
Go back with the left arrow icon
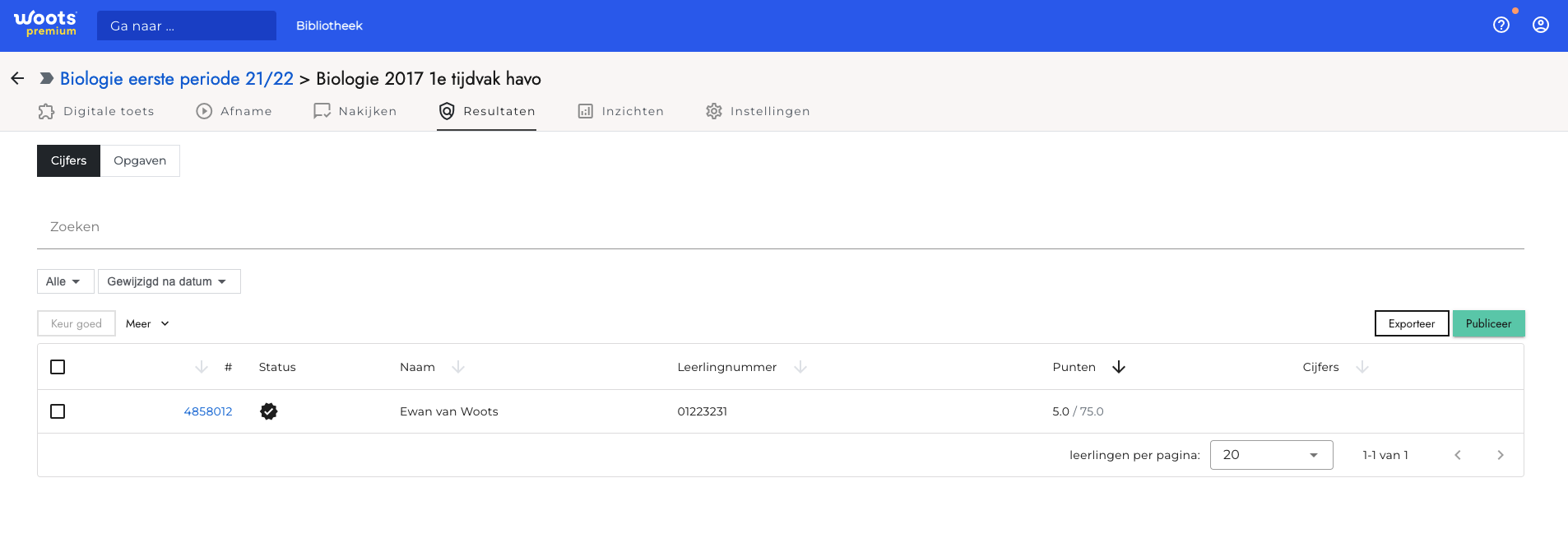pos(17,78)
